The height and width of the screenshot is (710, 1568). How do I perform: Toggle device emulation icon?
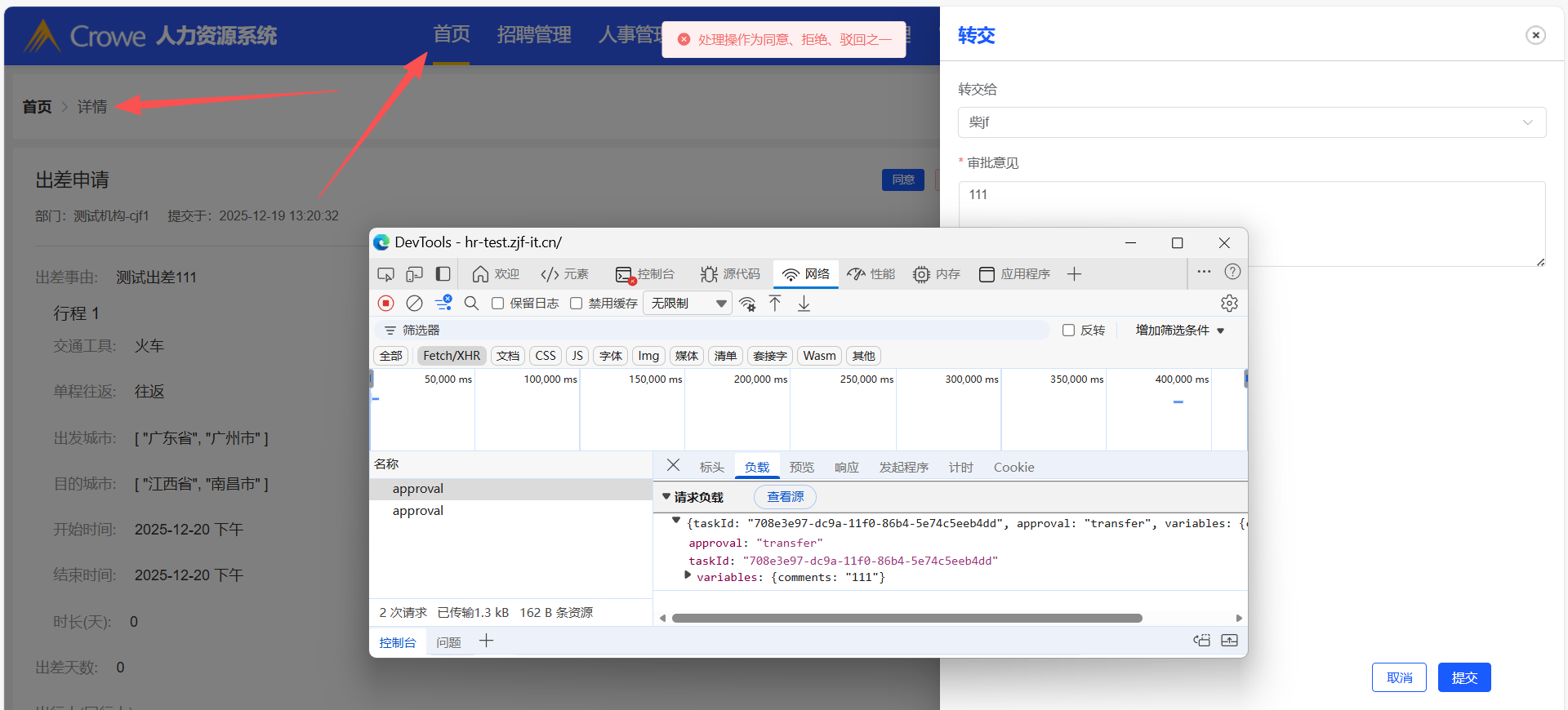[x=414, y=274]
